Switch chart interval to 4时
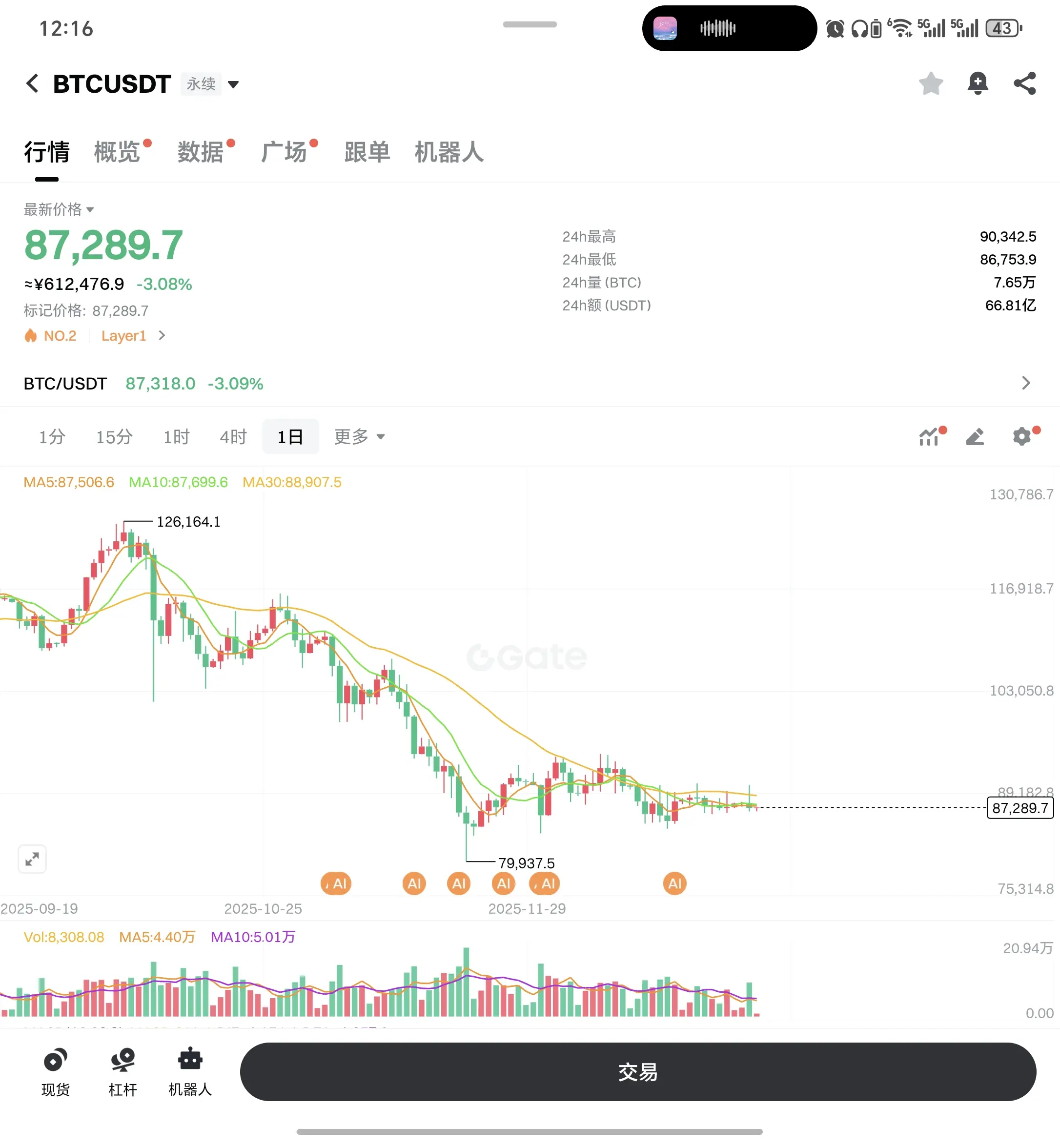The width and height of the screenshot is (1060, 1148). 233,436
